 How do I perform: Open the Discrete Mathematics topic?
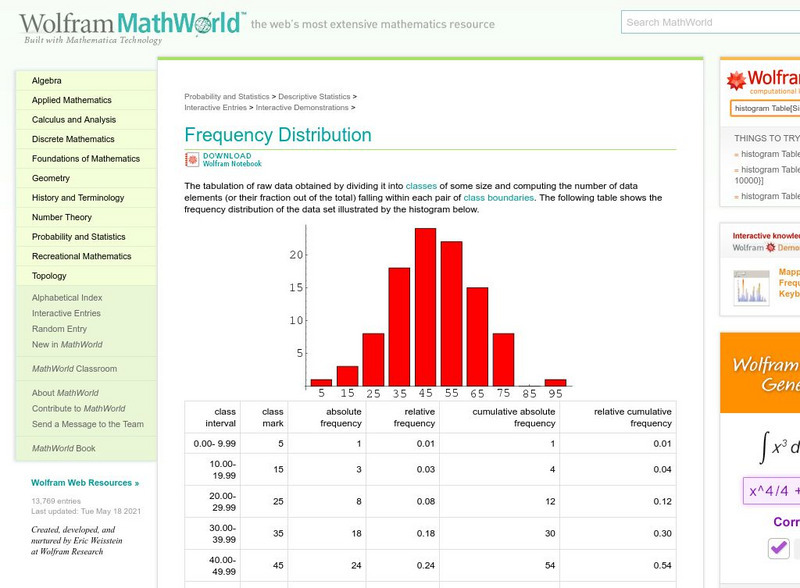[73, 139]
